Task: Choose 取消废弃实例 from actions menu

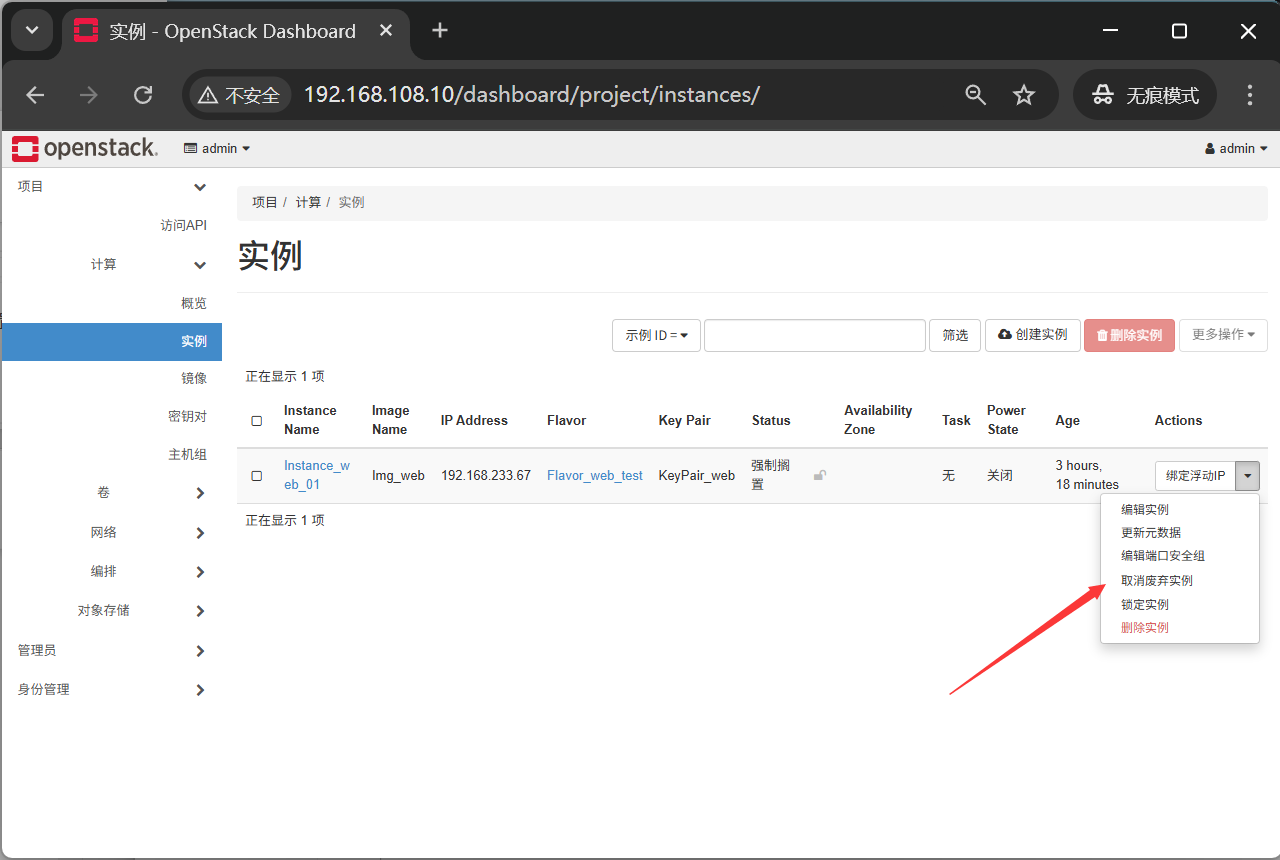Action: tap(1157, 580)
